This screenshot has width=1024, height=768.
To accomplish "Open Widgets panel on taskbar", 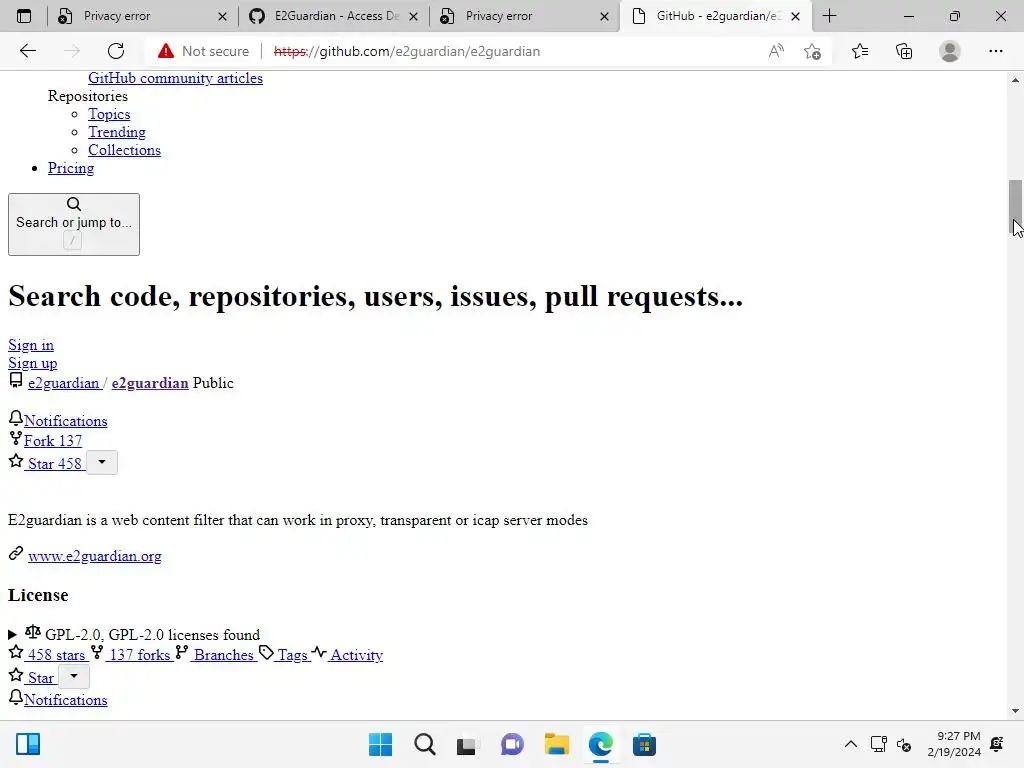I will pyautogui.click(x=28, y=744).
